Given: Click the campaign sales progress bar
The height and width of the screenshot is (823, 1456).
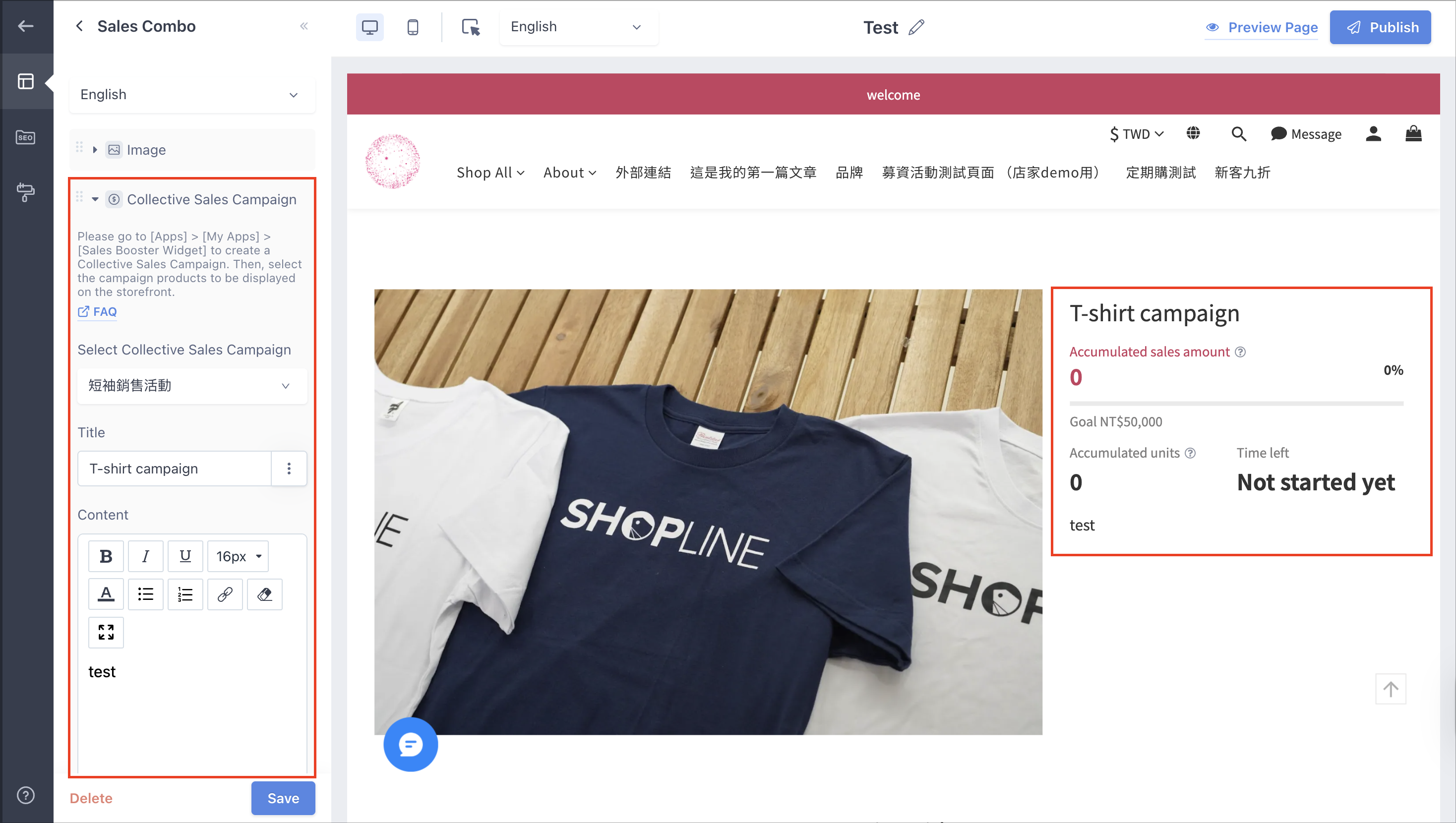Looking at the screenshot, I should [1236, 404].
